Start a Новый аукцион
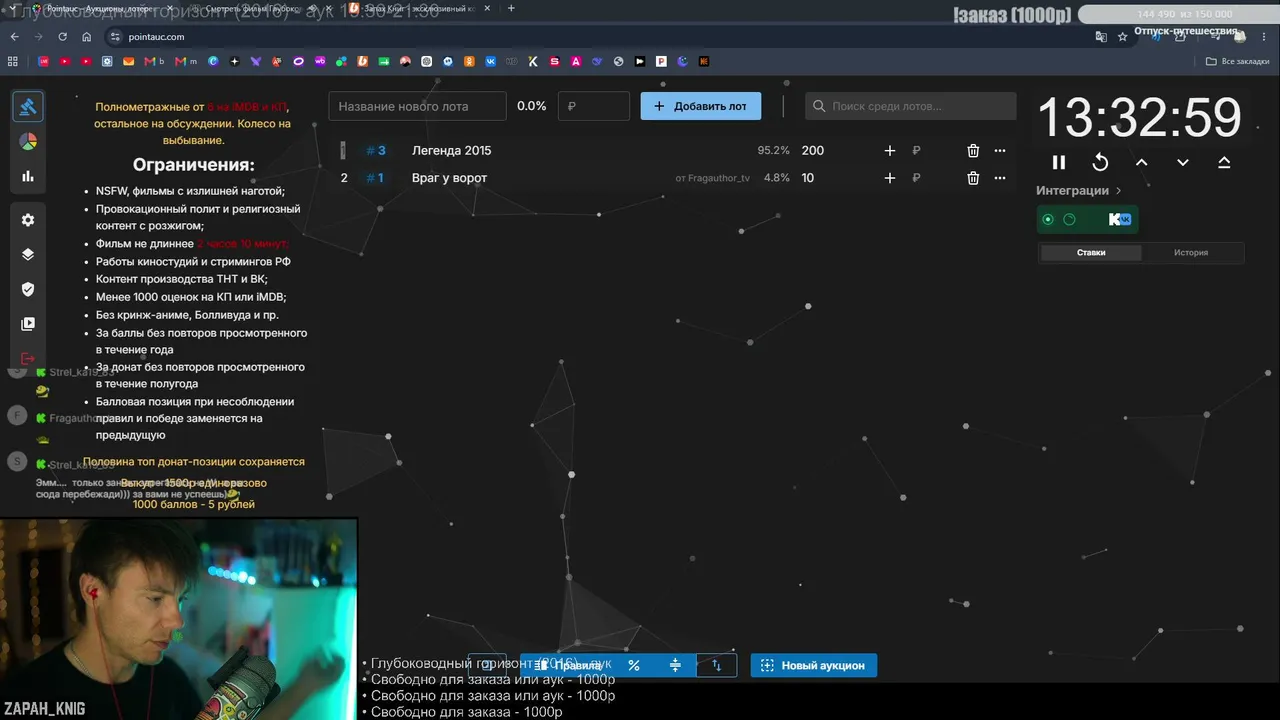The height and width of the screenshot is (720, 1280). (x=813, y=665)
